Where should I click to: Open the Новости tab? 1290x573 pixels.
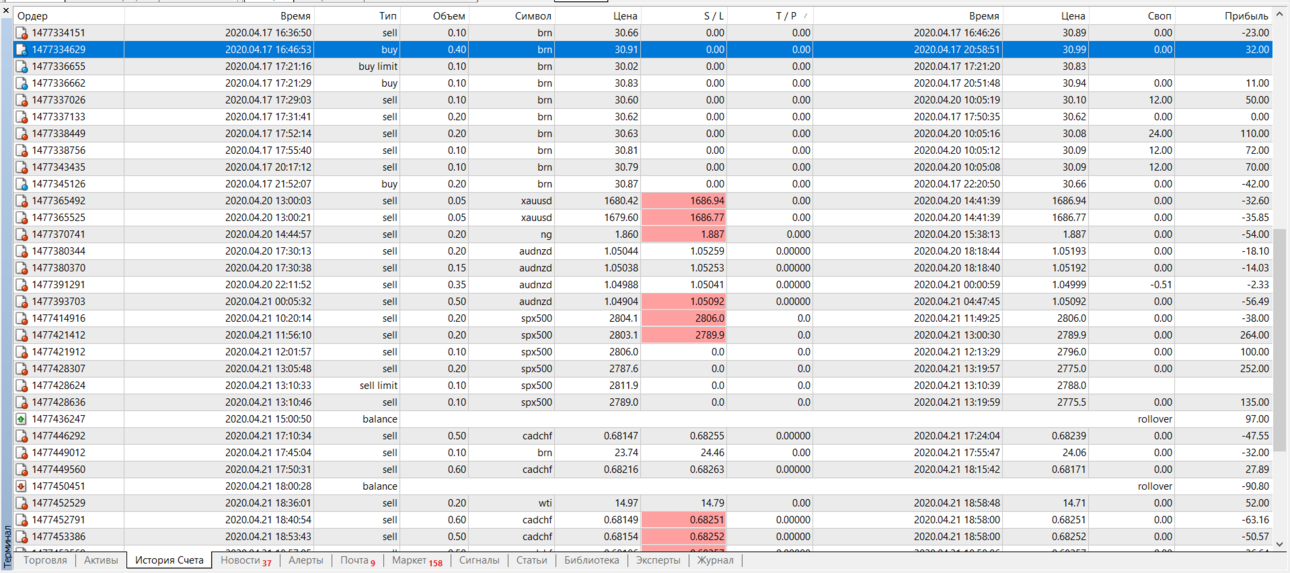click(x=246, y=561)
